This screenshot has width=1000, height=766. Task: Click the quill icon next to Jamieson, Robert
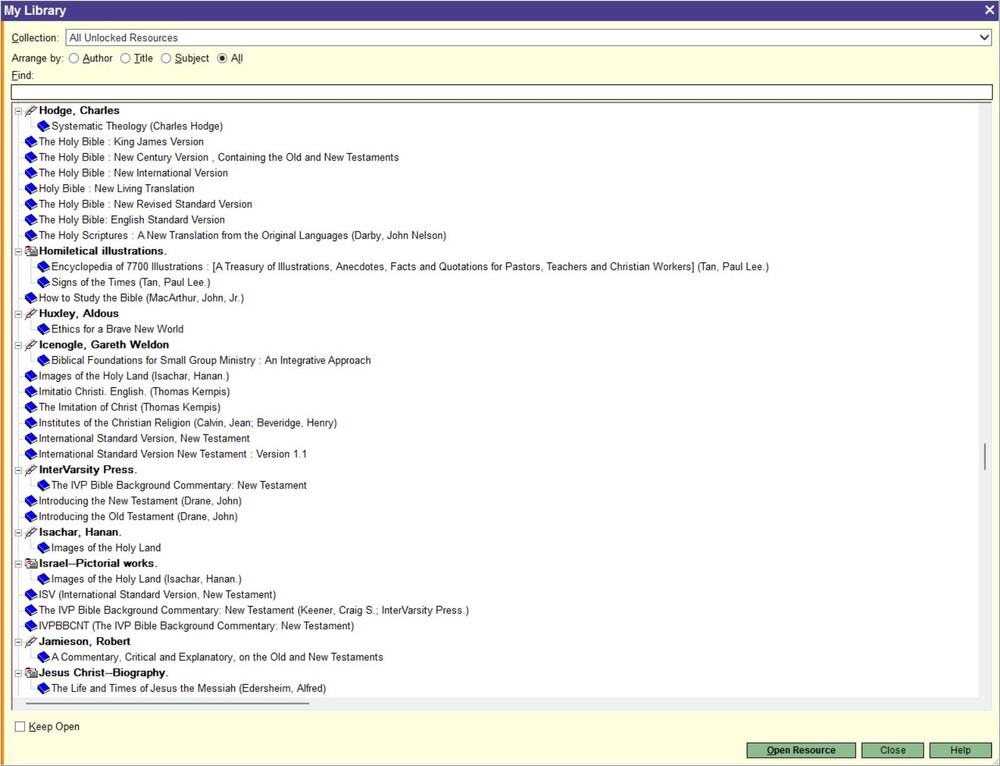tap(31, 641)
